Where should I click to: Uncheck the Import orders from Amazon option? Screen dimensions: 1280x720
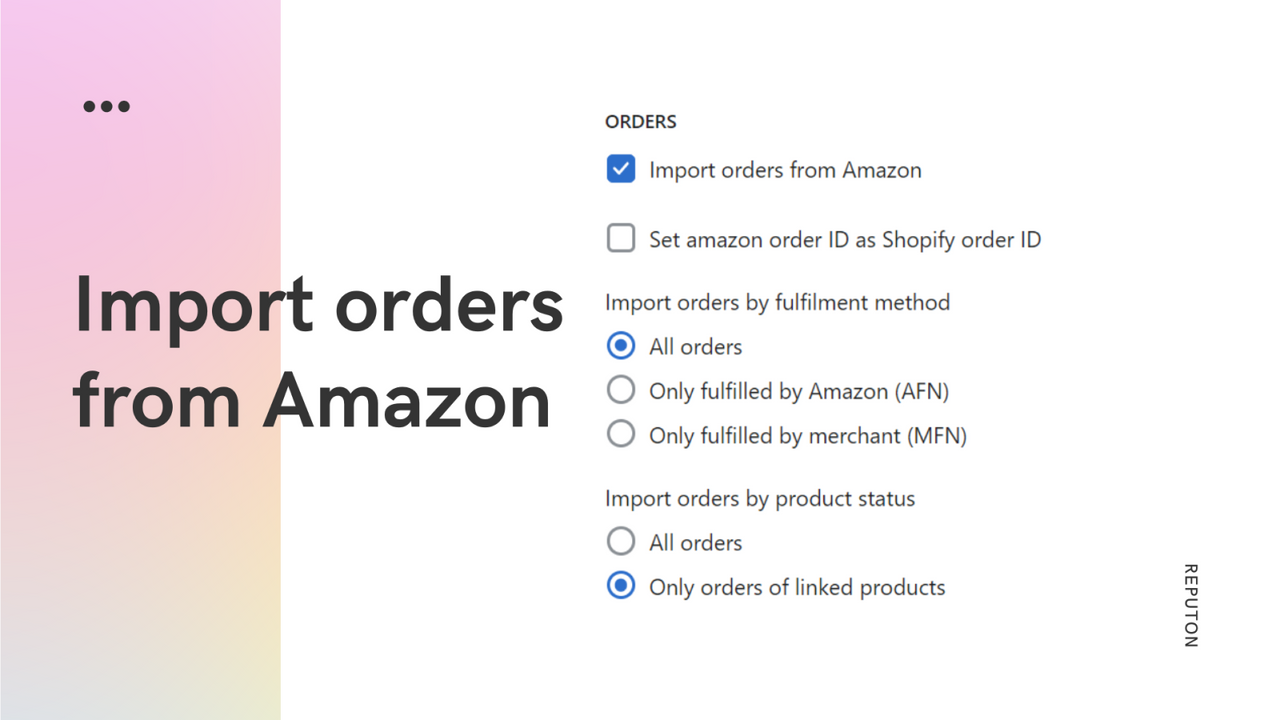click(x=620, y=169)
